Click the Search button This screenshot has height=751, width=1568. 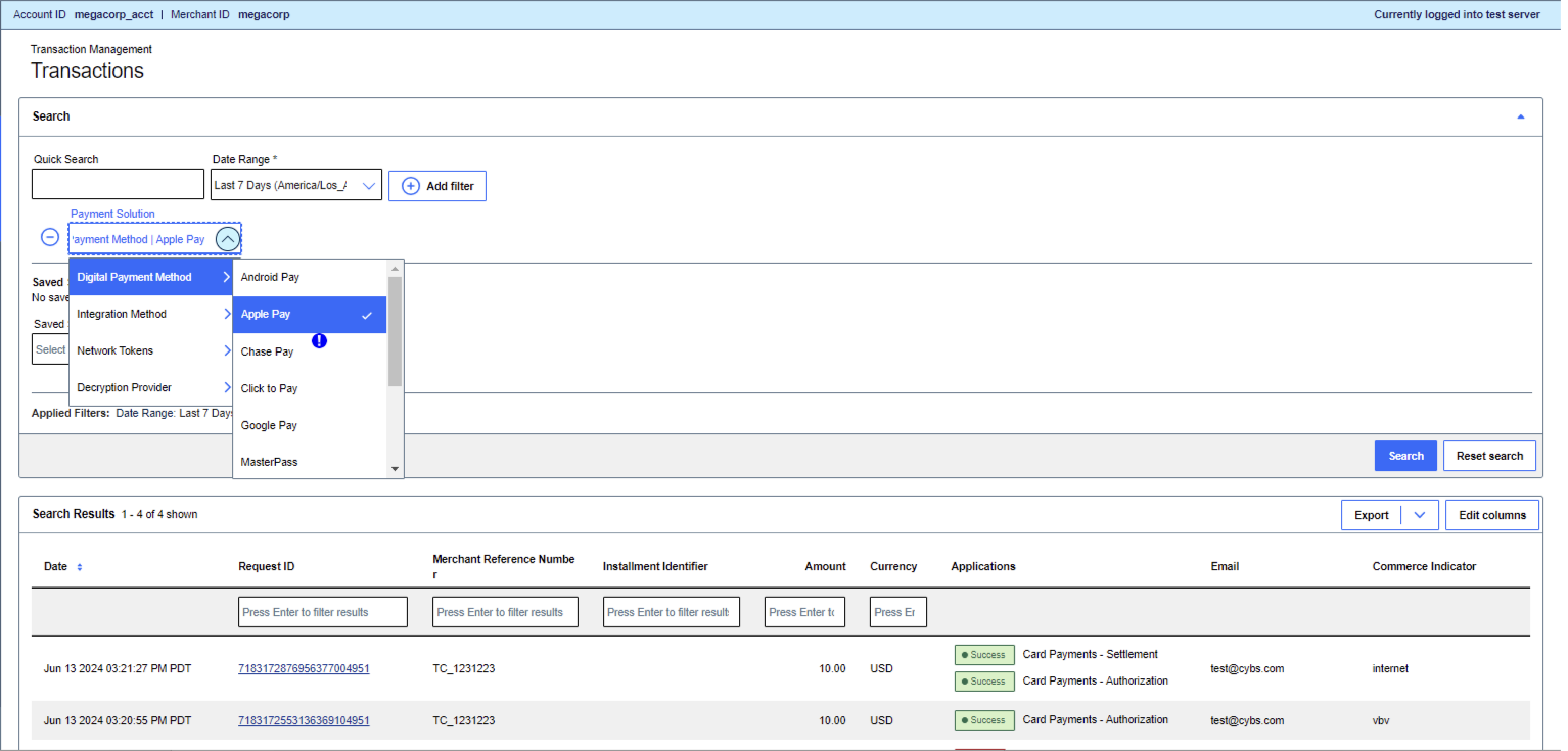click(x=1405, y=455)
